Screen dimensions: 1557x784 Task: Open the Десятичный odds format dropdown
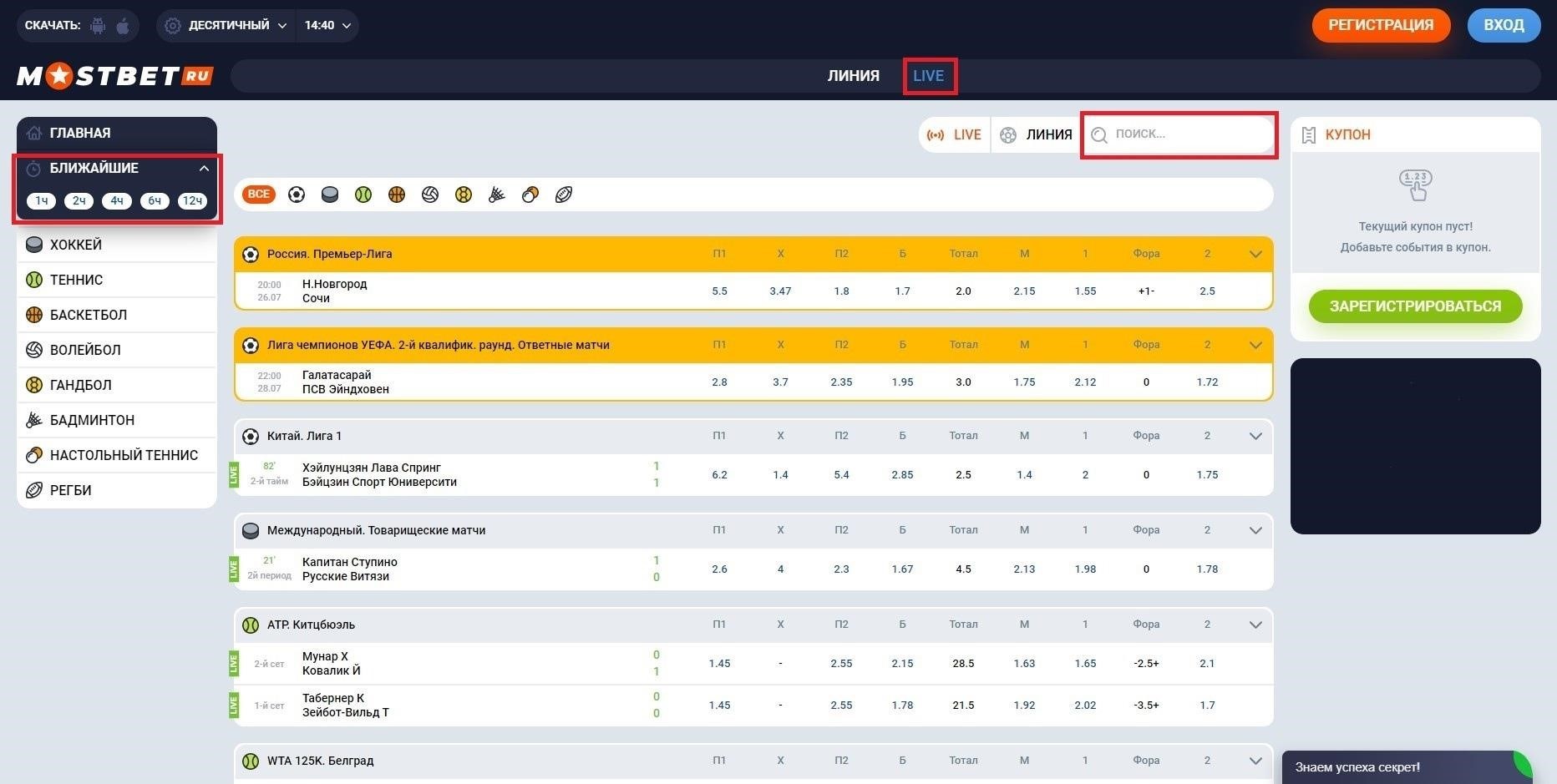(x=226, y=25)
